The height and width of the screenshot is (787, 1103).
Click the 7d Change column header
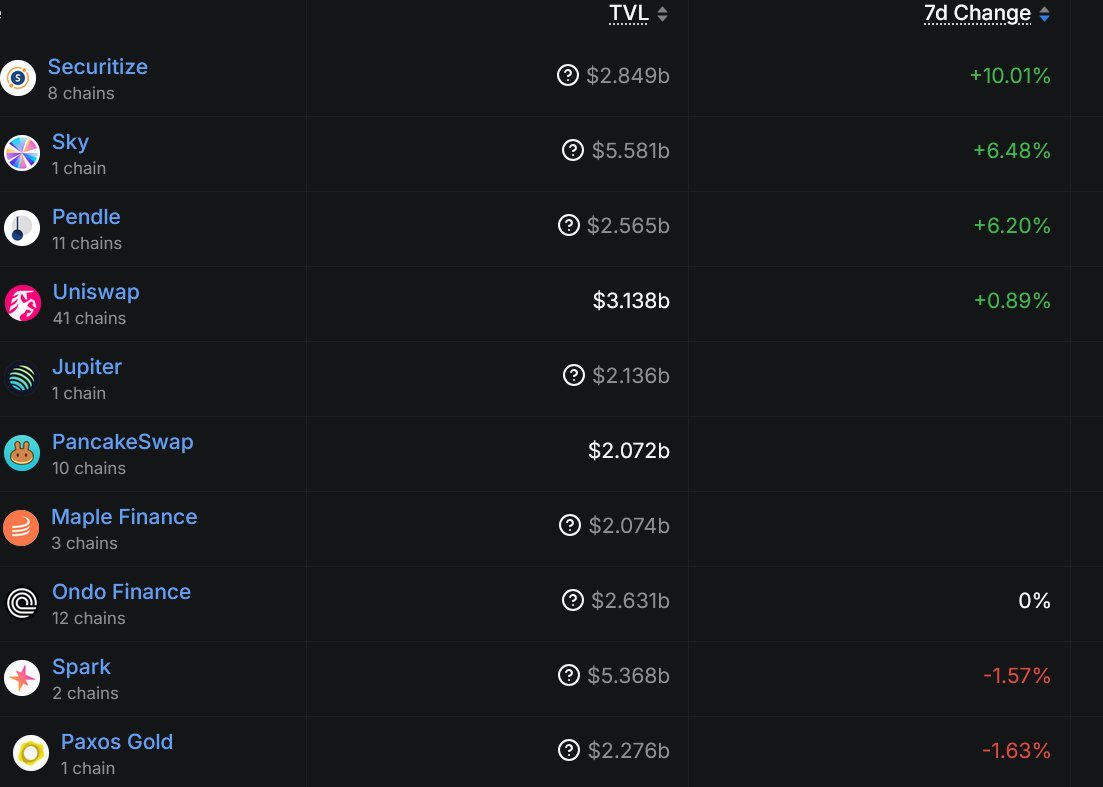tap(977, 13)
